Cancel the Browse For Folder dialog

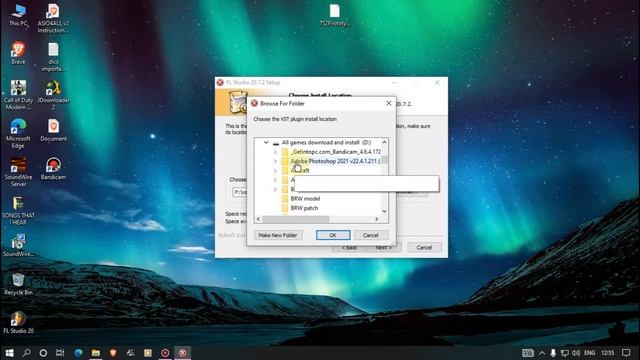(x=371, y=235)
